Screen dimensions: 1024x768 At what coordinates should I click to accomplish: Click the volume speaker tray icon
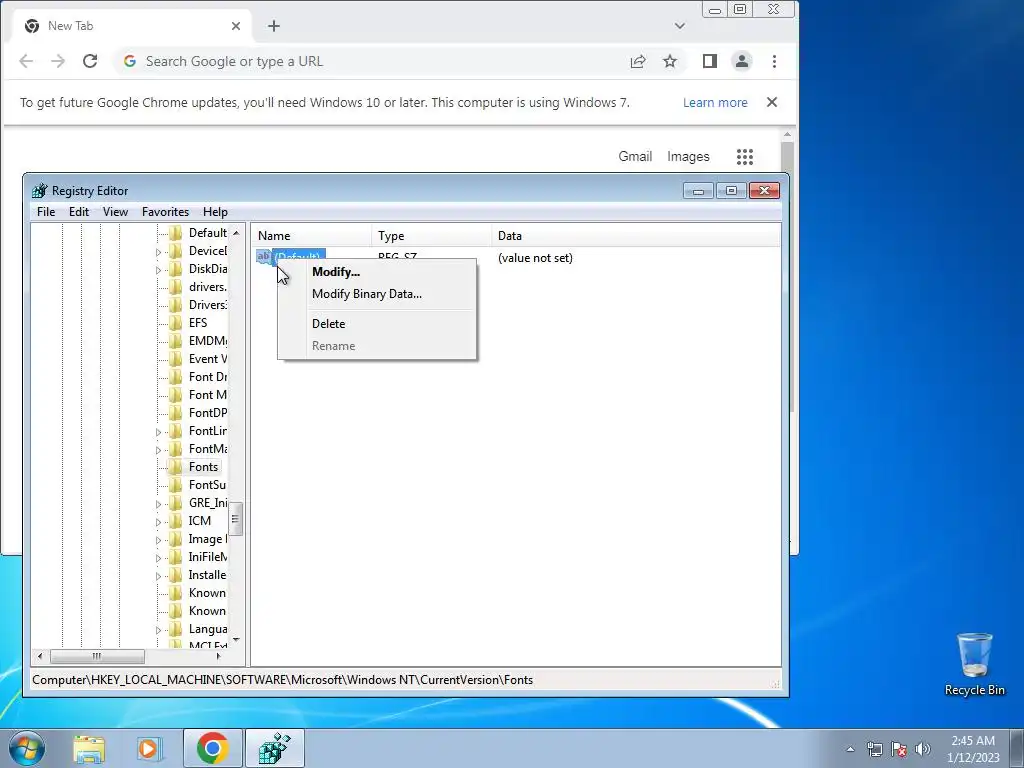(923, 748)
